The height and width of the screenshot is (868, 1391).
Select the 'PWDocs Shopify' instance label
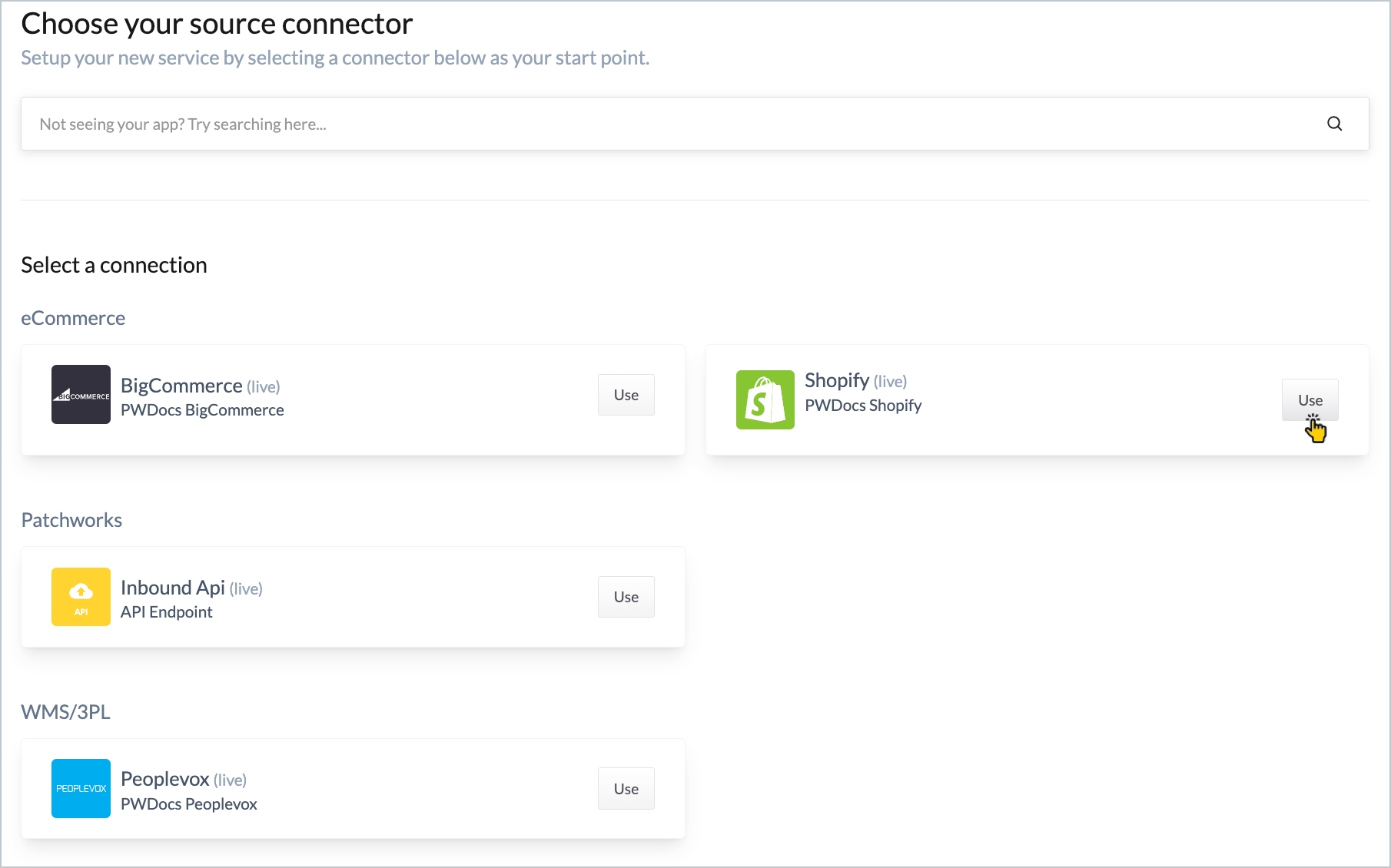coord(863,406)
